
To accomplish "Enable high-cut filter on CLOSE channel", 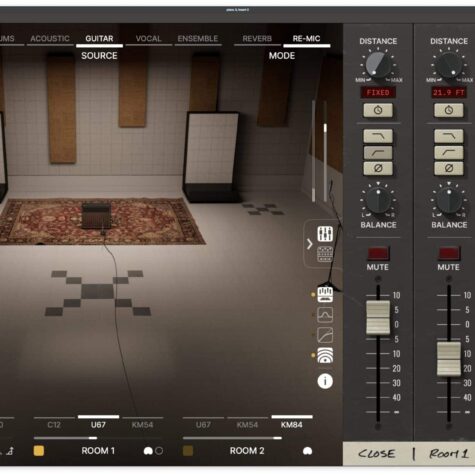I will pos(378,136).
